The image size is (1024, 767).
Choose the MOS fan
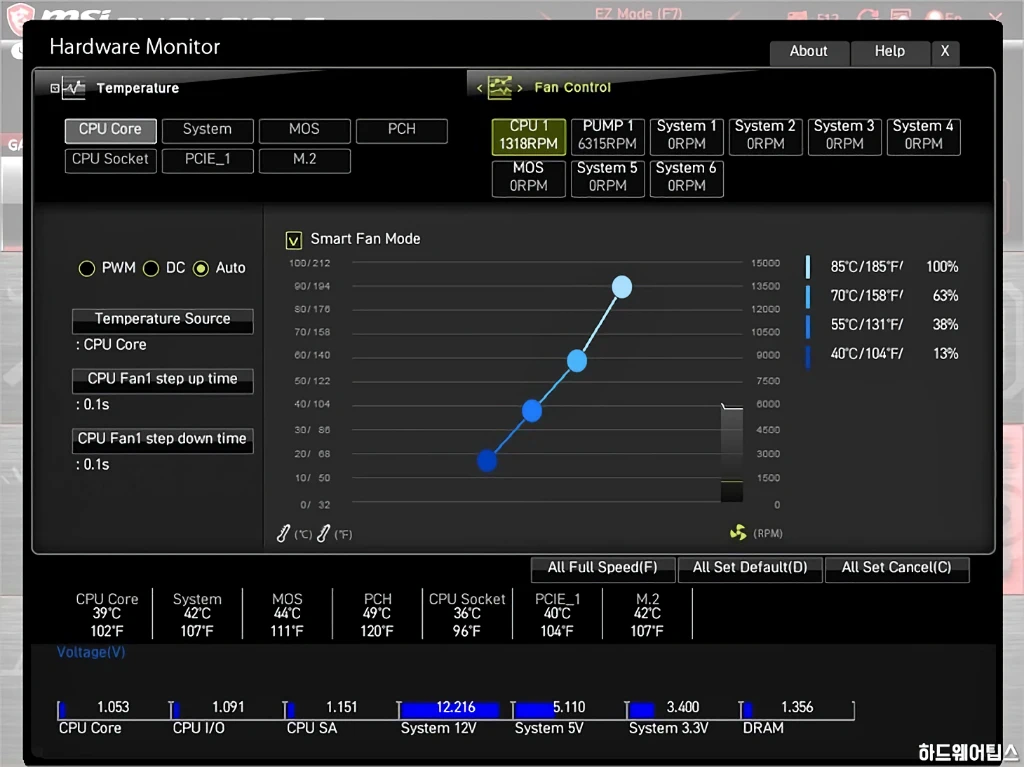pos(528,178)
